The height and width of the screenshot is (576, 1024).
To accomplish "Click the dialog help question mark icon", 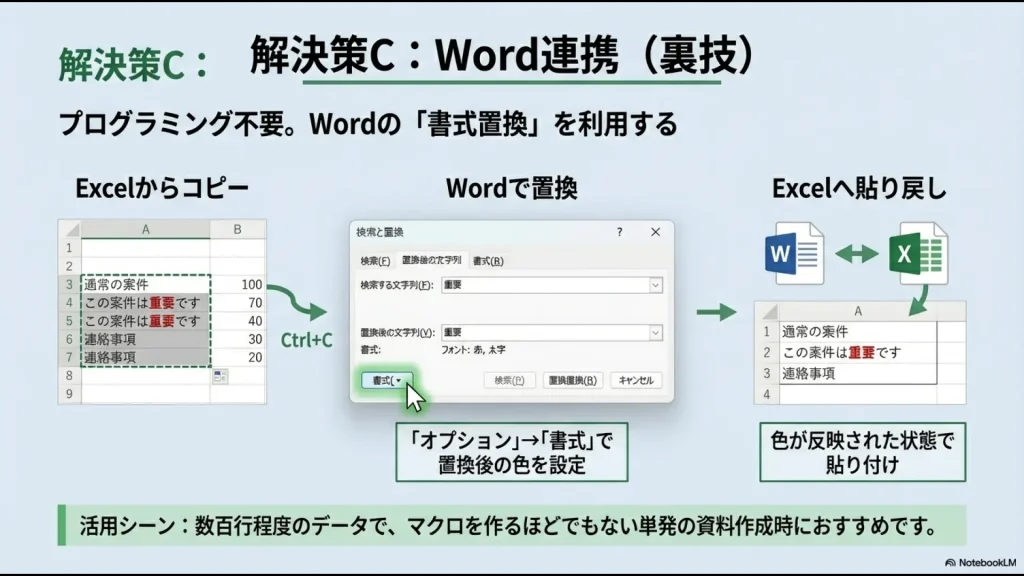I will tap(621, 232).
